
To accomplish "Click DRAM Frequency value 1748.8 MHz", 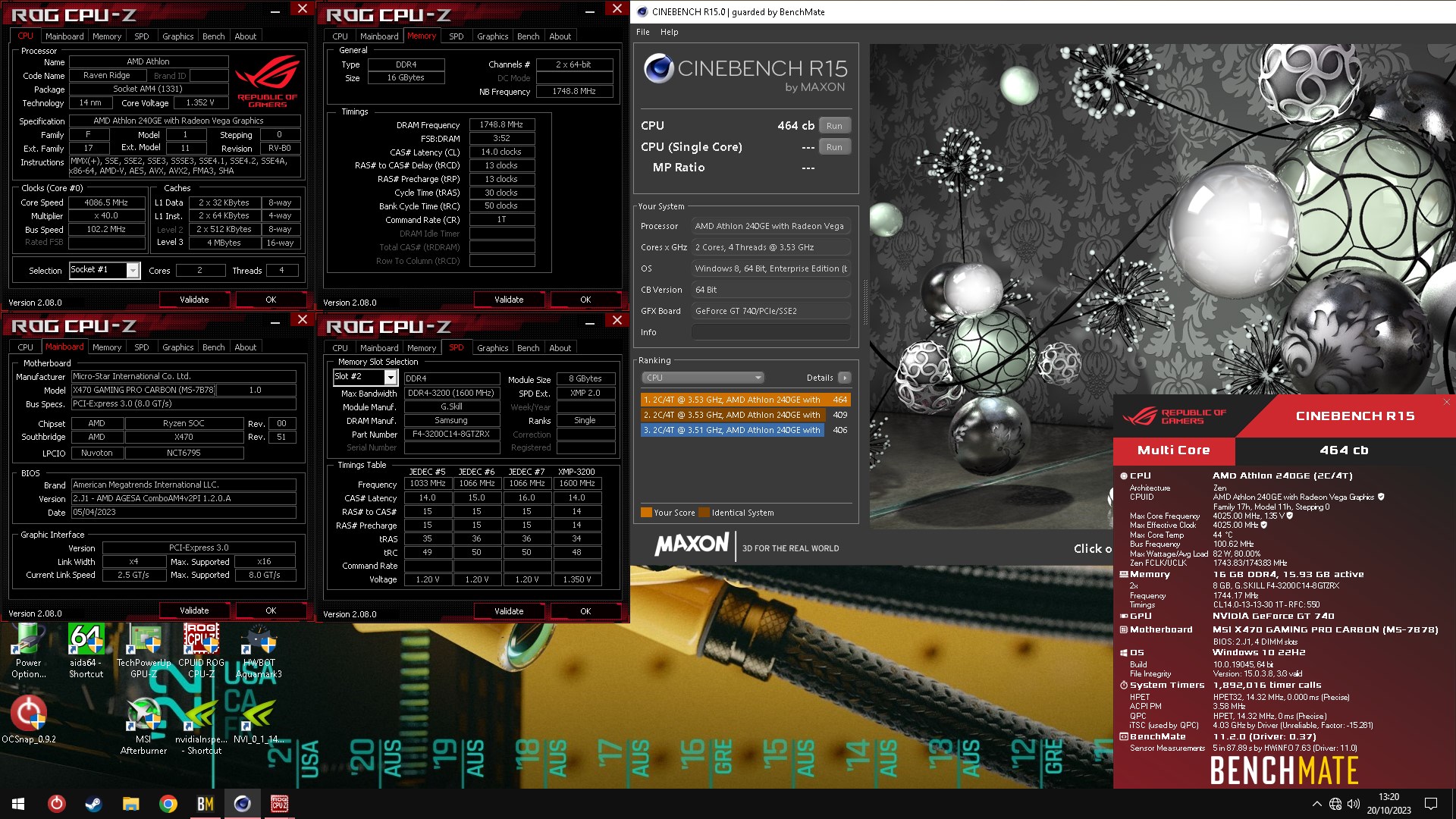I will (501, 124).
